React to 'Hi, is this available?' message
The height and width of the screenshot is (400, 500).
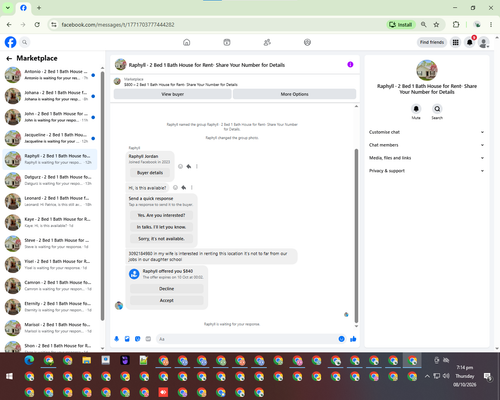click(x=175, y=188)
